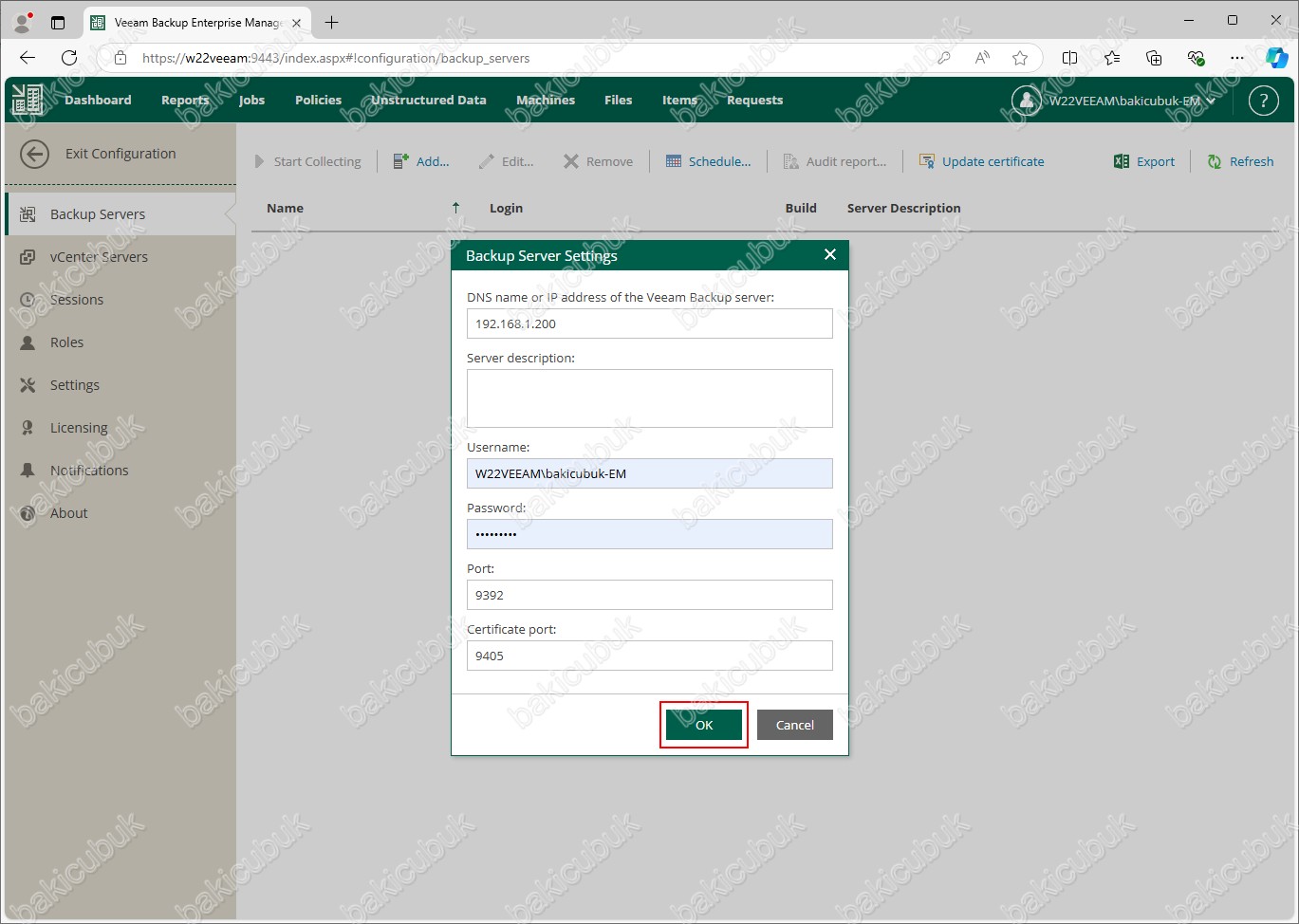The height and width of the screenshot is (924, 1299).
Task: Sort by Server Description column
Action: [x=903, y=208]
